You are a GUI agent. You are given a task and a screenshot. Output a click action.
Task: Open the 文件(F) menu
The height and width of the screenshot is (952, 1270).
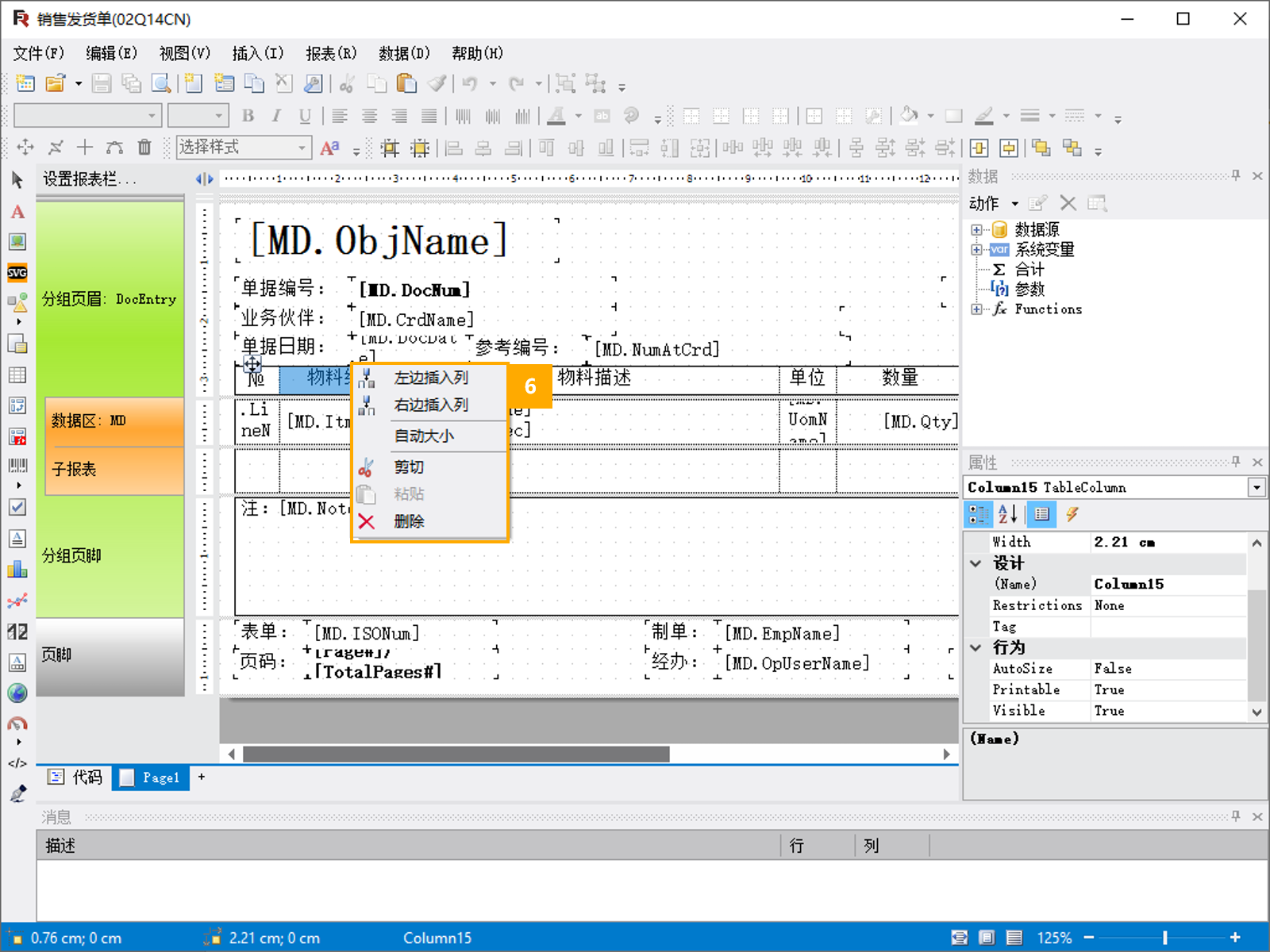point(38,53)
